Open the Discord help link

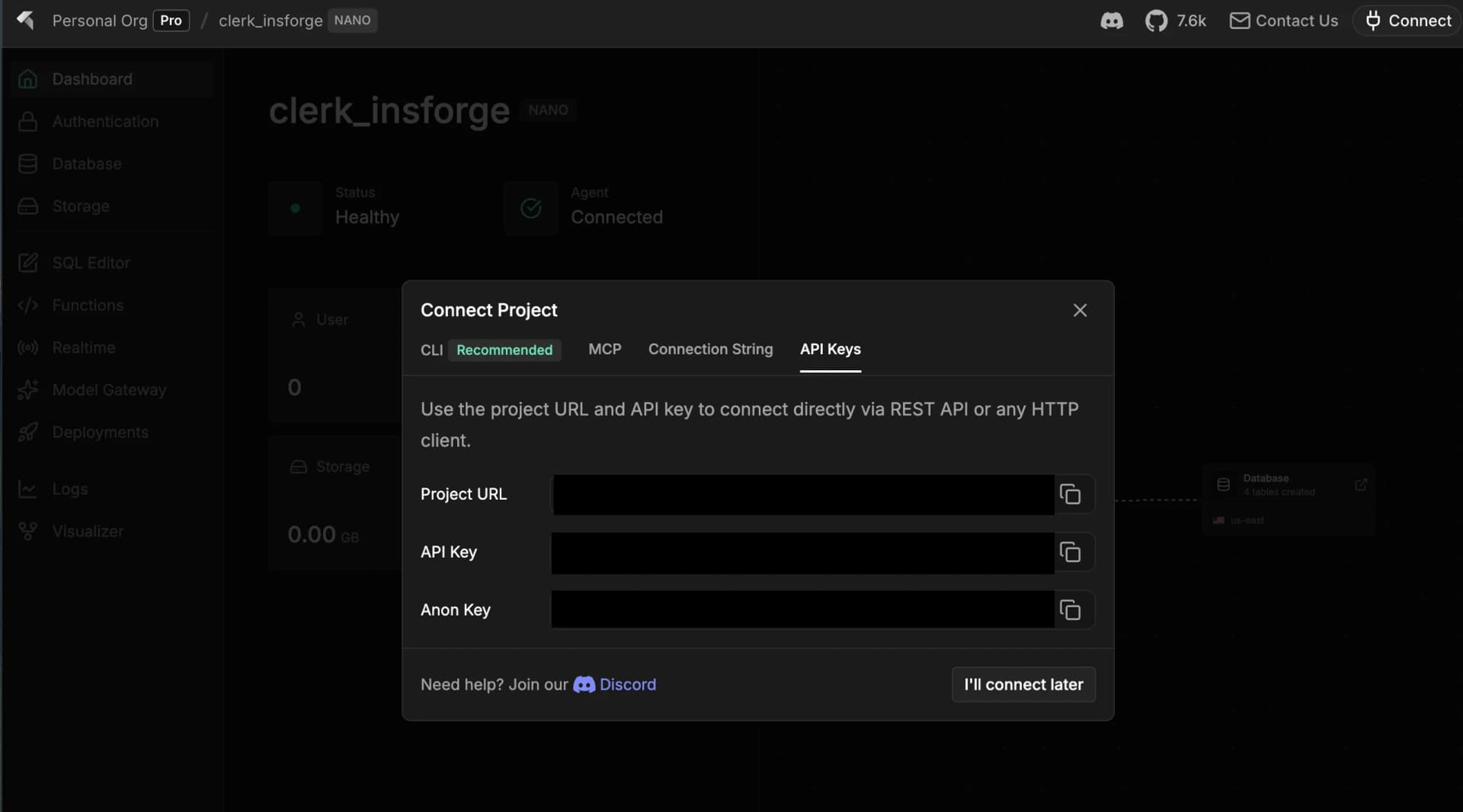coord(627,685)
